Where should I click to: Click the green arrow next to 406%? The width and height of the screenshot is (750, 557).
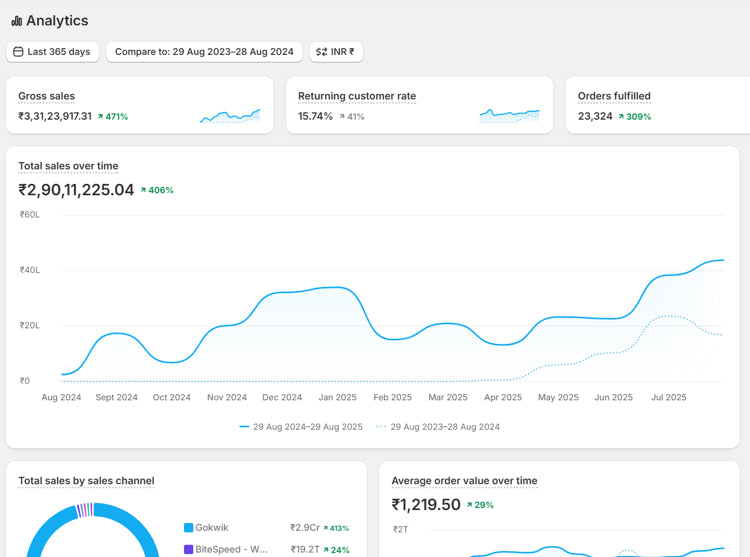click(143, 190)
